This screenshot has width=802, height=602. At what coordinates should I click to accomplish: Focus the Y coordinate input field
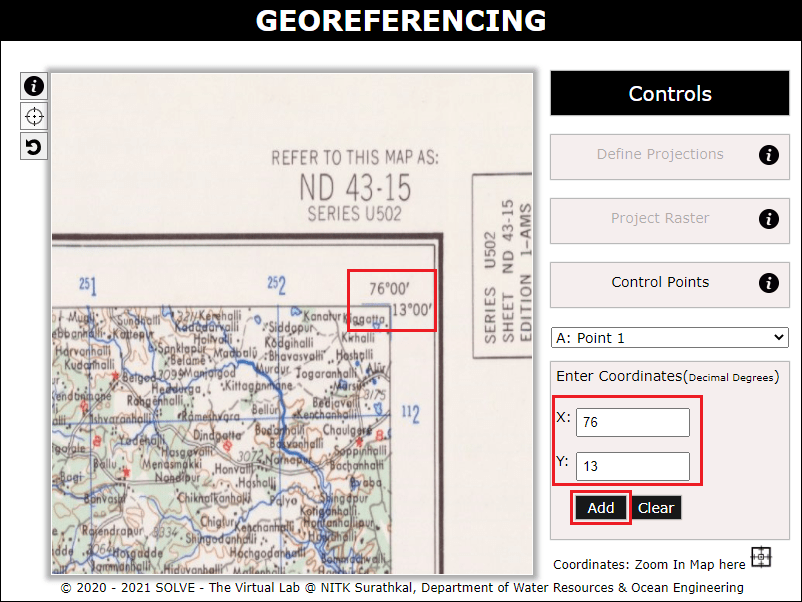point(633,466)
